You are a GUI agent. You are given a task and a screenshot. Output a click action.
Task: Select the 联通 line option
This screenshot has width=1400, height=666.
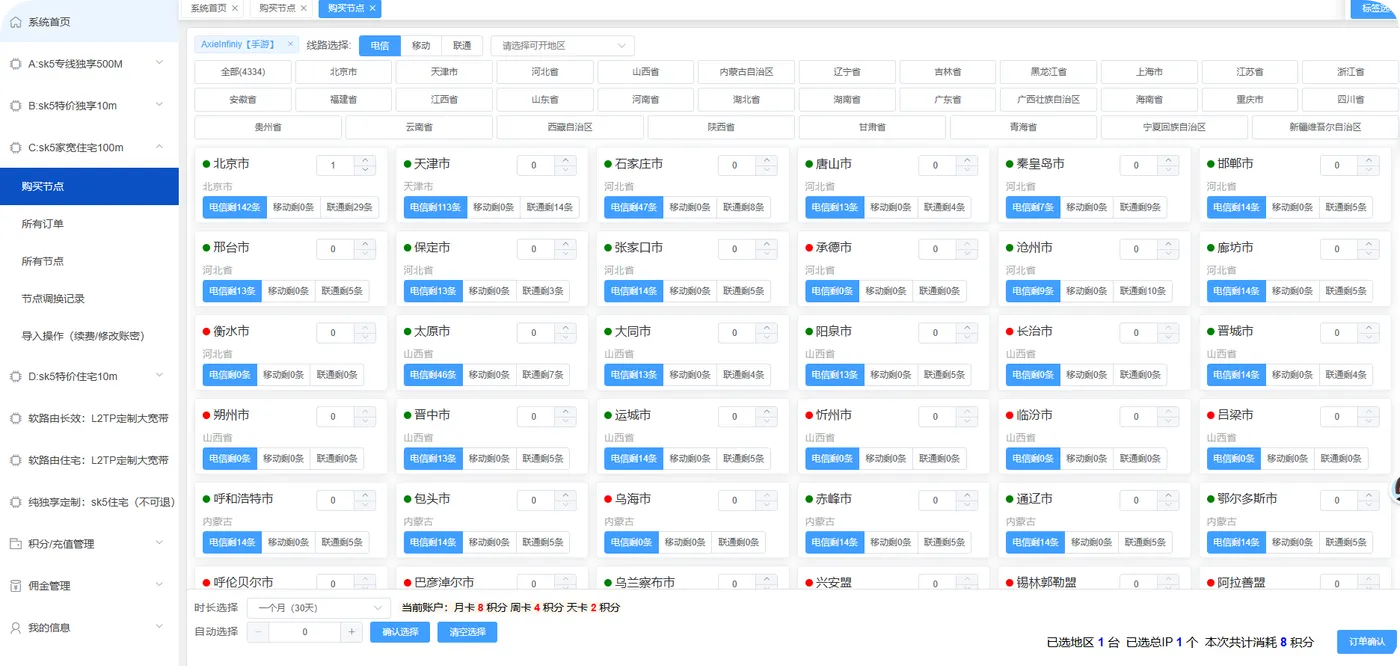point(462,46)
